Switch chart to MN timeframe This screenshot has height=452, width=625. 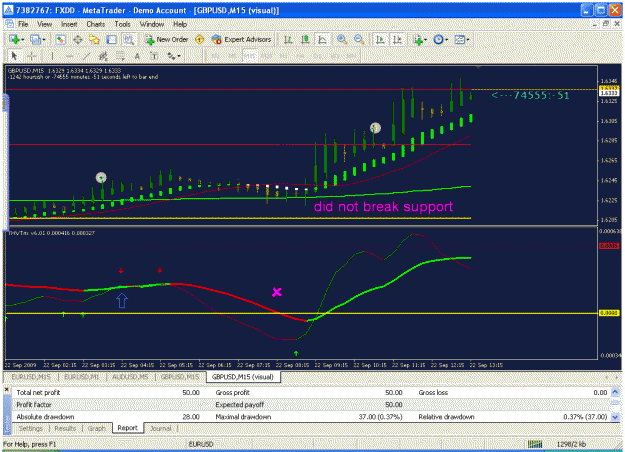(x=351, y=56)
